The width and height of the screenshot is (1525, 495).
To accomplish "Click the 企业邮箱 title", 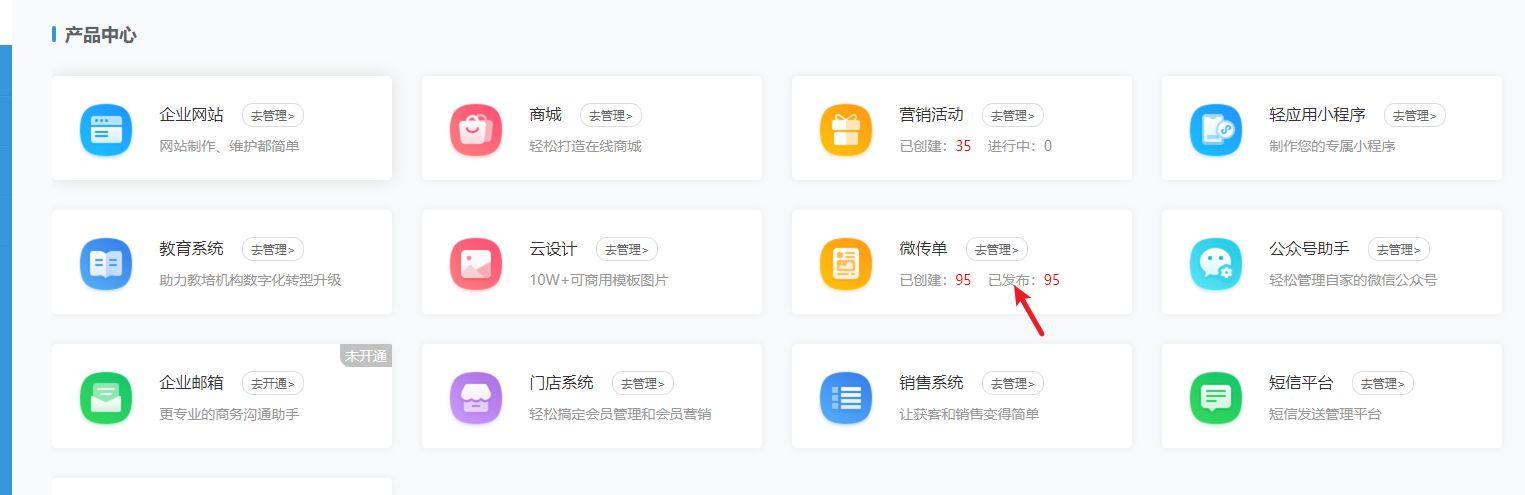I will tap(192, 383).
